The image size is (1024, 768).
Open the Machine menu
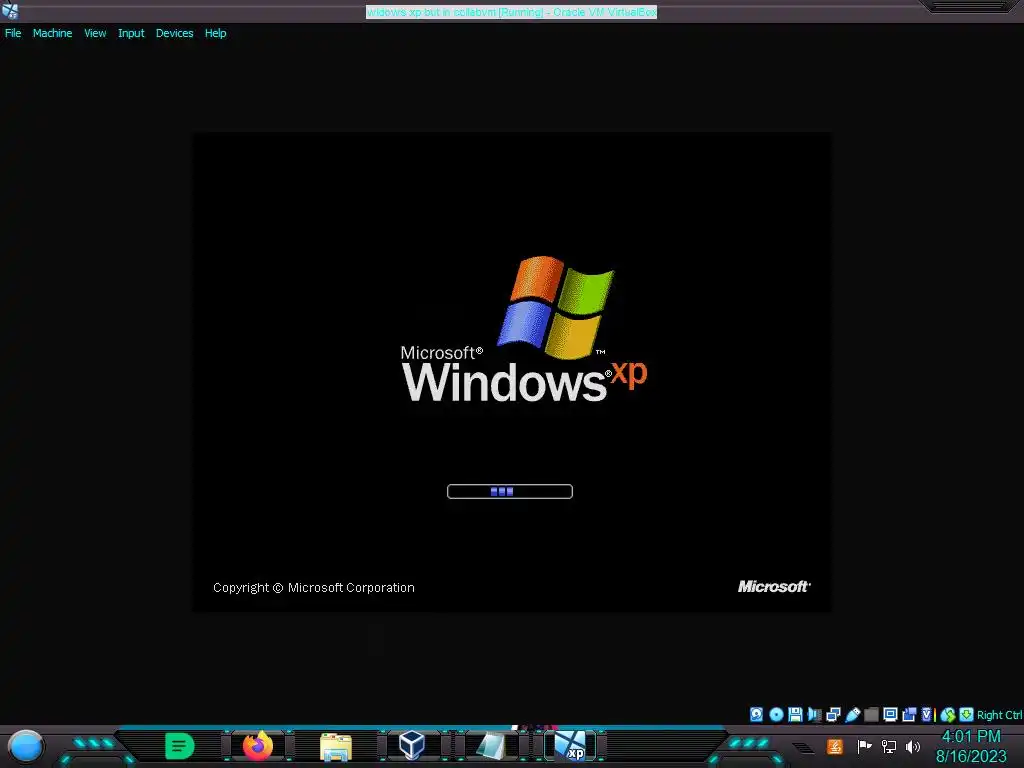[52, 33]
